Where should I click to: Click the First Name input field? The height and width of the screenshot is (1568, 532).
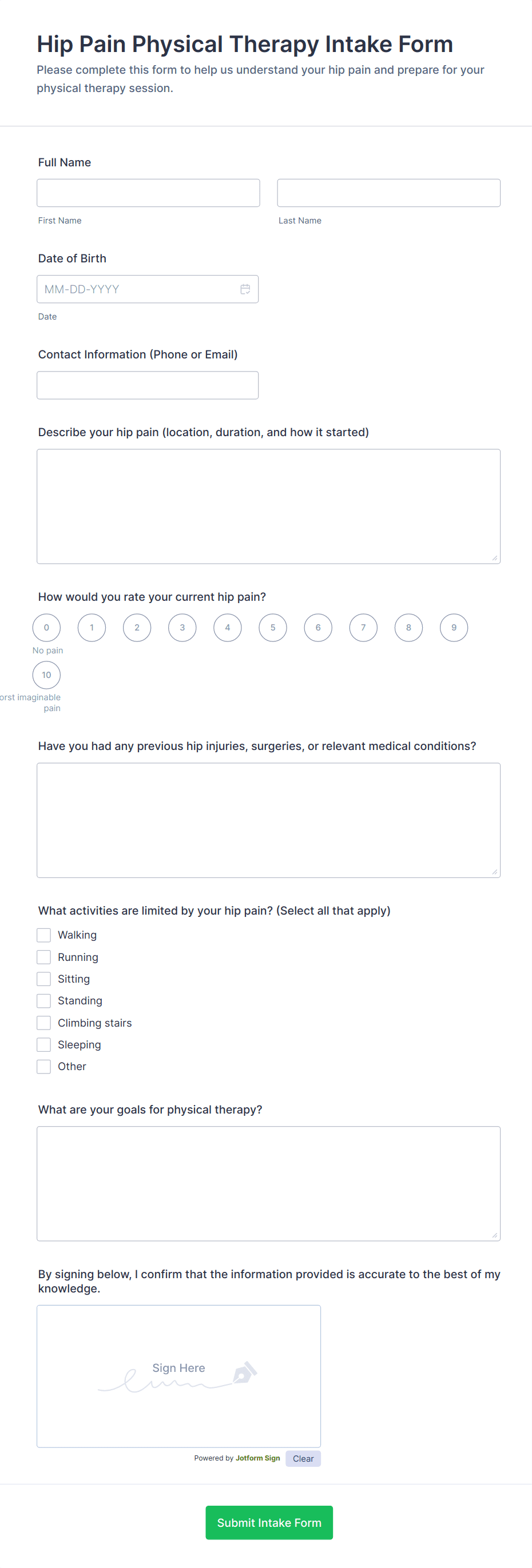[x=148, y=192]
